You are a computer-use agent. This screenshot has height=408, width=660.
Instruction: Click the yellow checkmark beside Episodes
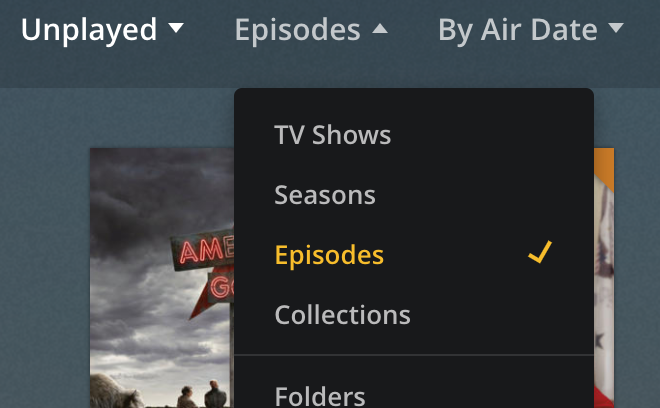[540, 252]
